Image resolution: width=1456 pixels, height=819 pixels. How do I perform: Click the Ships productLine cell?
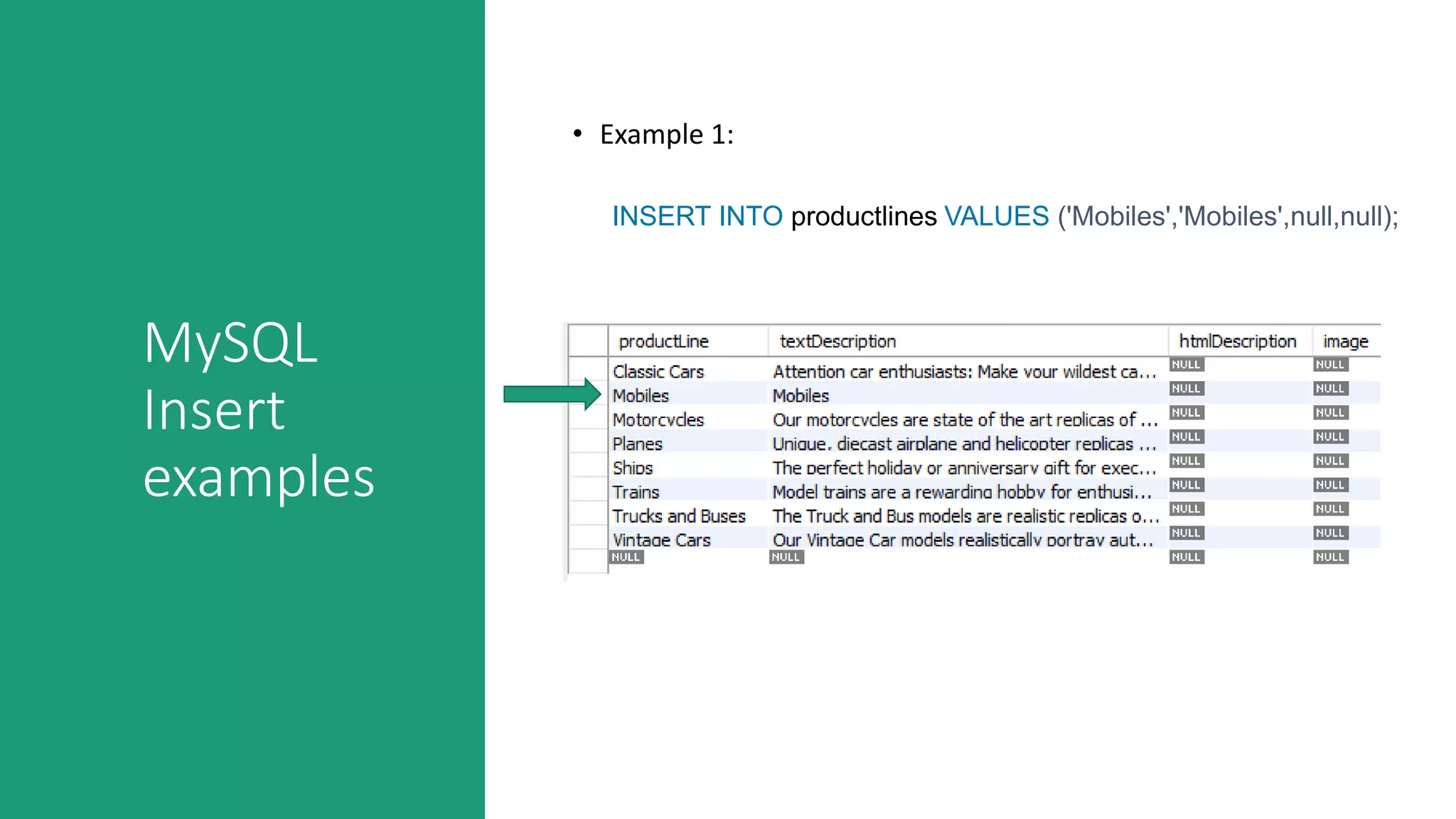[x=633, y=468]
